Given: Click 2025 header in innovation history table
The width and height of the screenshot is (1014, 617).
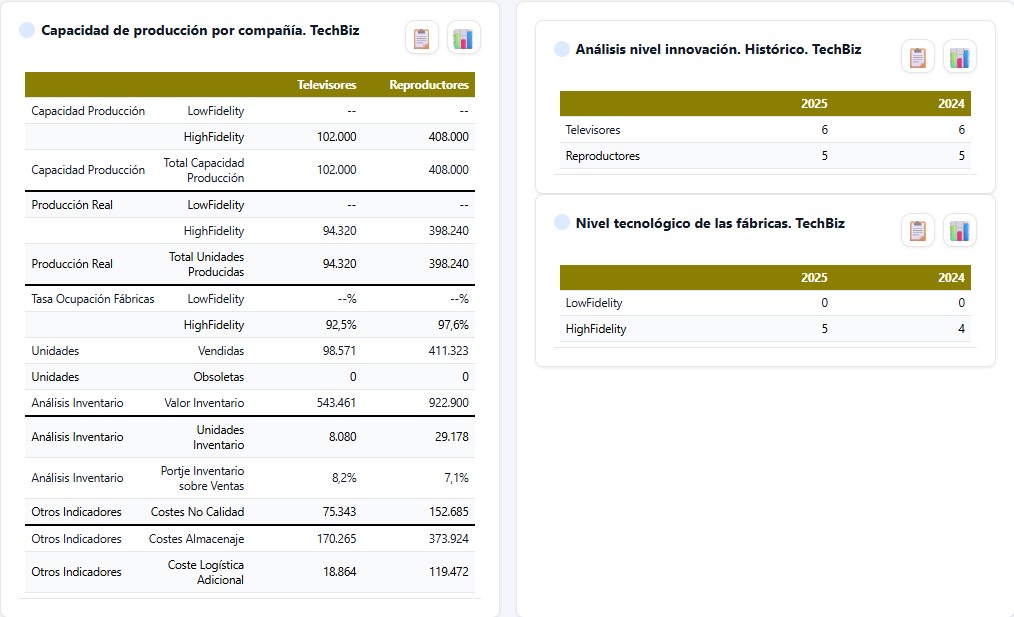Looking at the screenshot, I should [814, 103].
